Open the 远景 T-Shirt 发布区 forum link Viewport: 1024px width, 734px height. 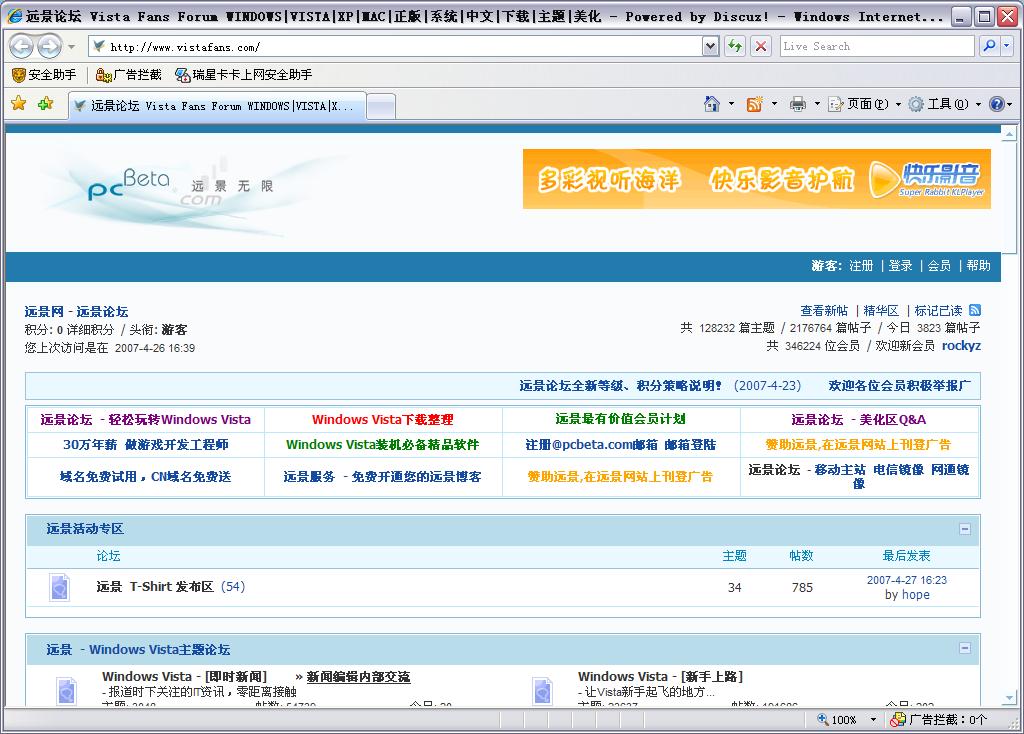tap(155, 587)
